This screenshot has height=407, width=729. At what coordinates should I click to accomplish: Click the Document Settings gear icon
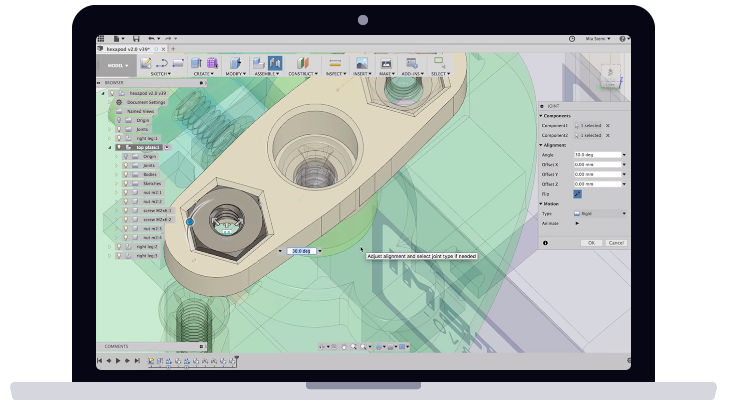119,102
